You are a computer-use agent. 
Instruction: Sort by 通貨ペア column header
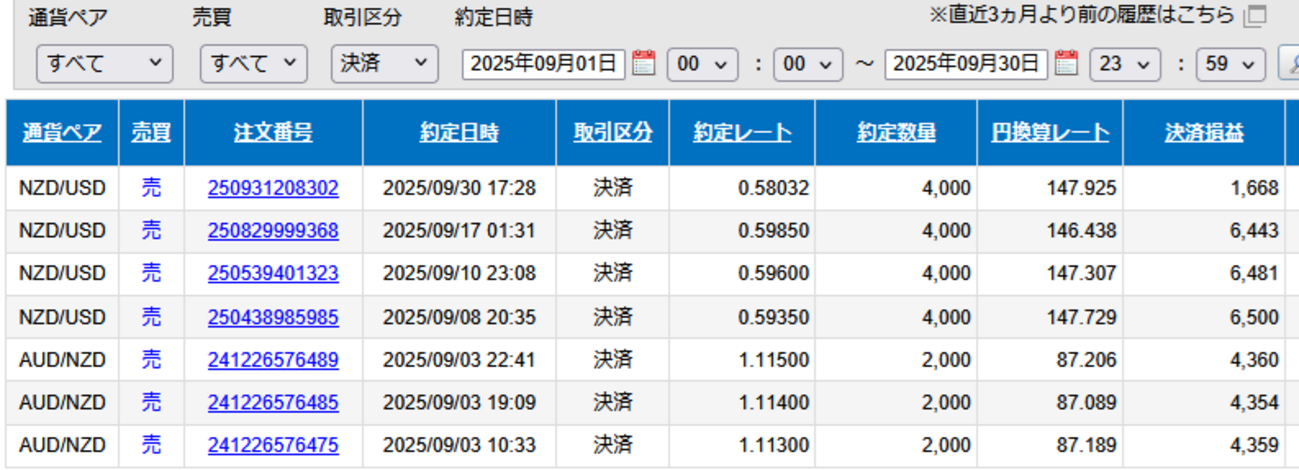[63, 132]
